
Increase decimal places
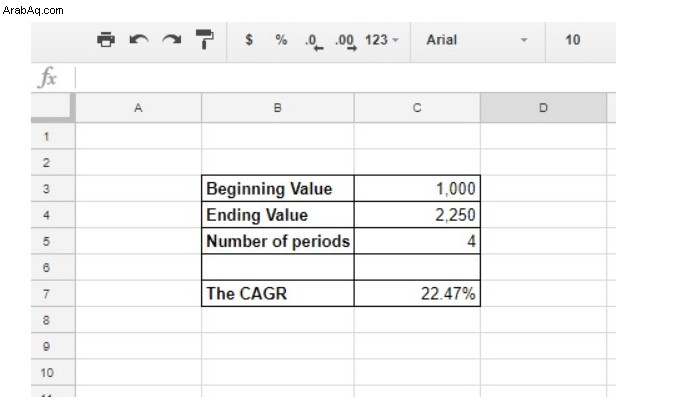[x=346, y=41]
